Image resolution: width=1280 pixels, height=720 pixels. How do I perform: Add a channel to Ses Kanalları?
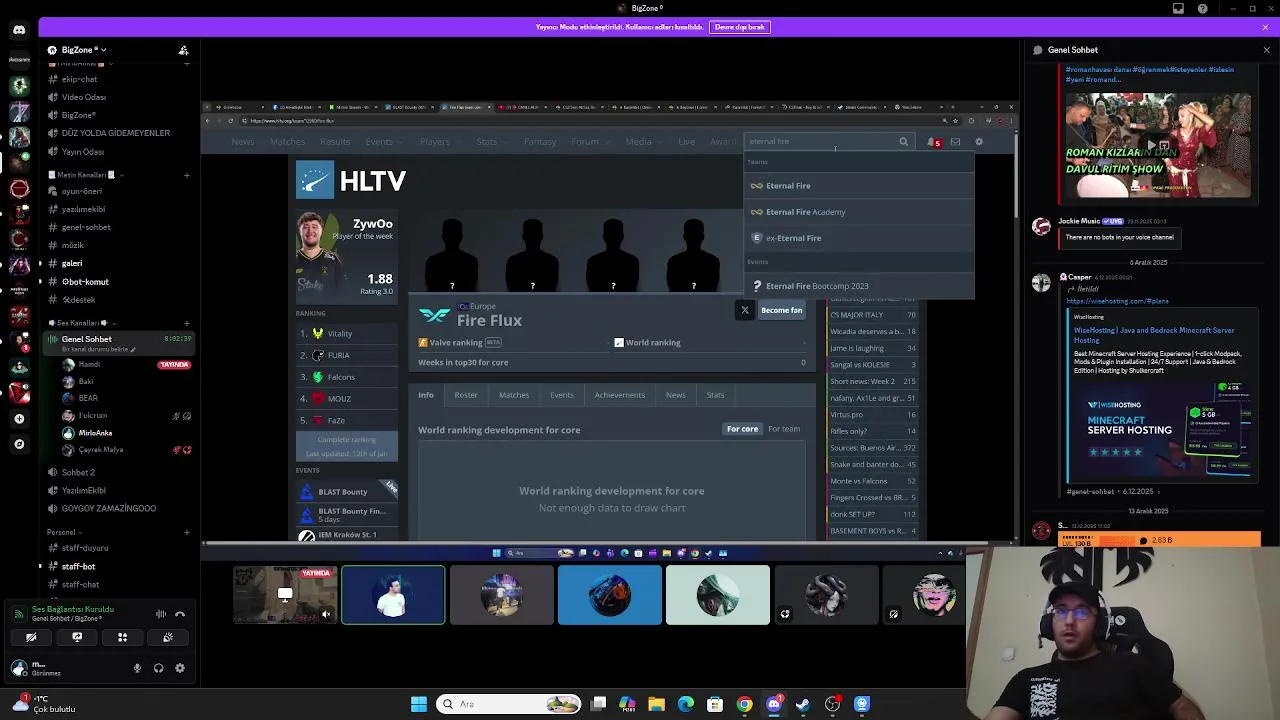tap(186, 323)
